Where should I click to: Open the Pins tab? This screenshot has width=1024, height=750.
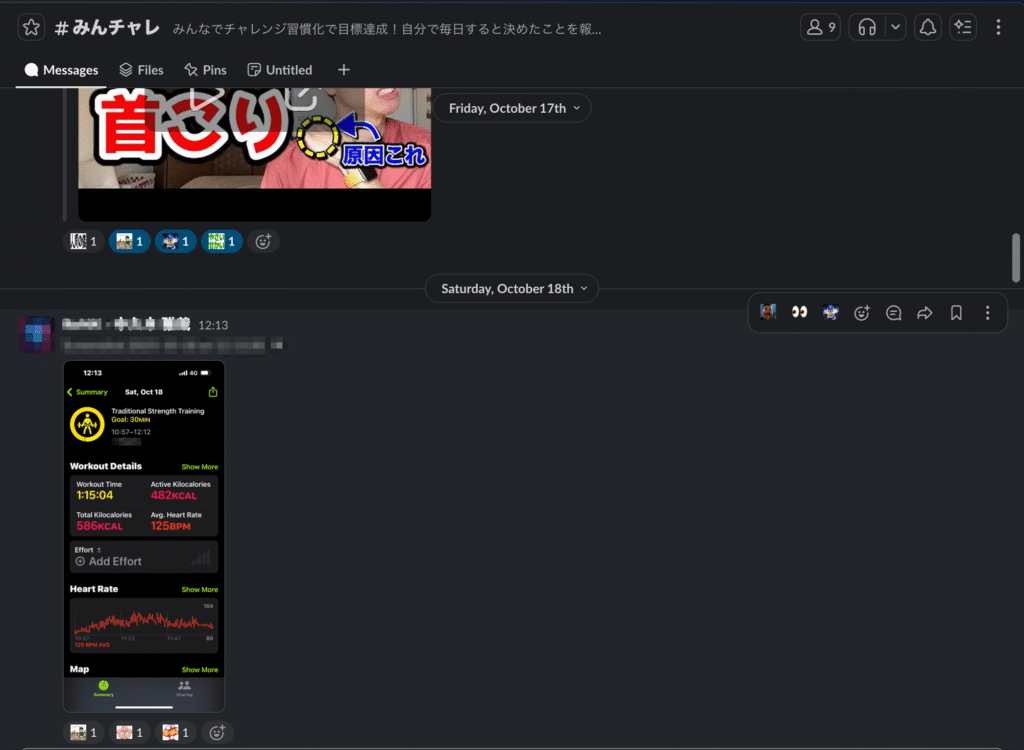coord(205,70)
